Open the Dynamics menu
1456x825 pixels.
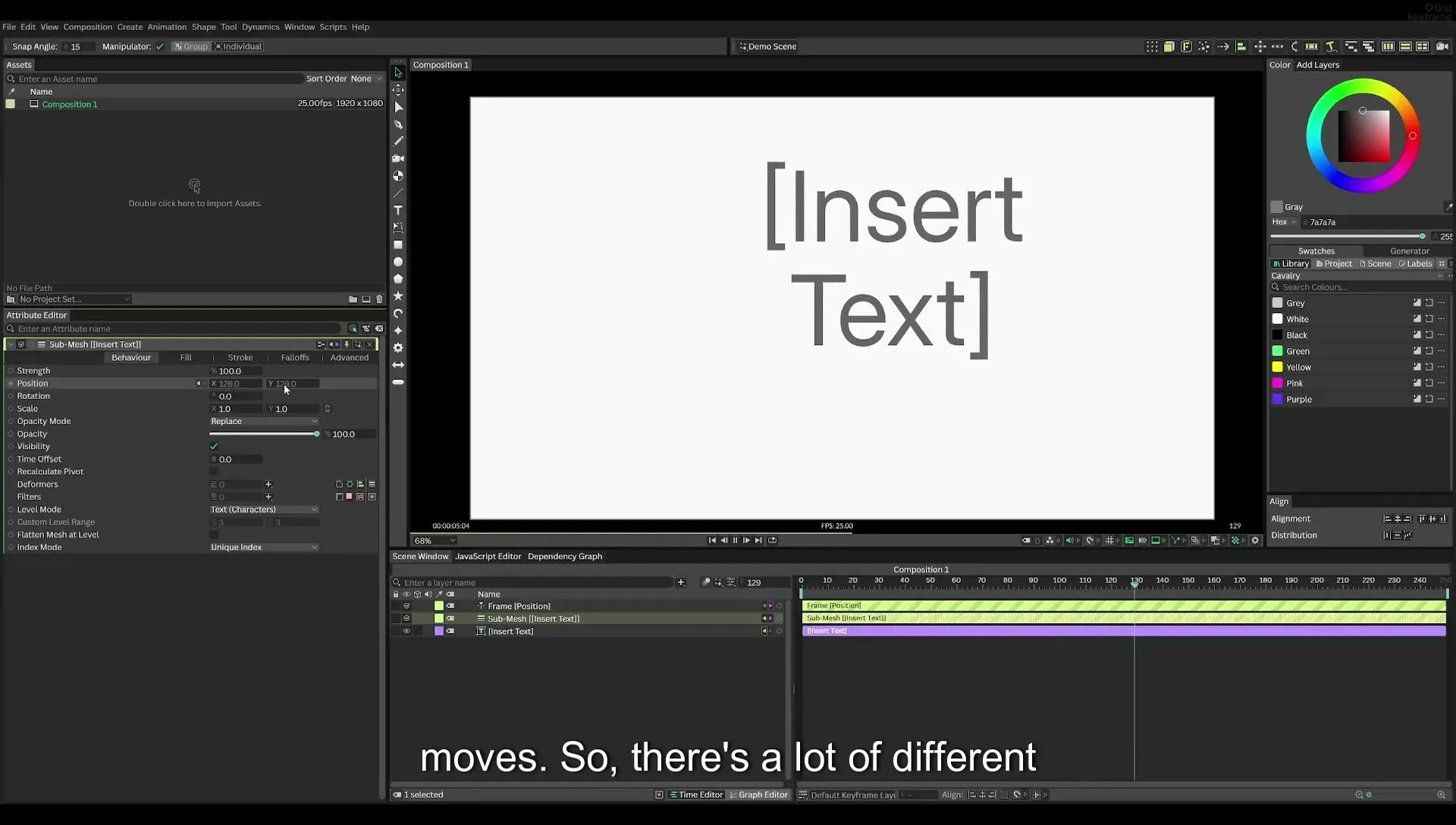pos(260,27)
